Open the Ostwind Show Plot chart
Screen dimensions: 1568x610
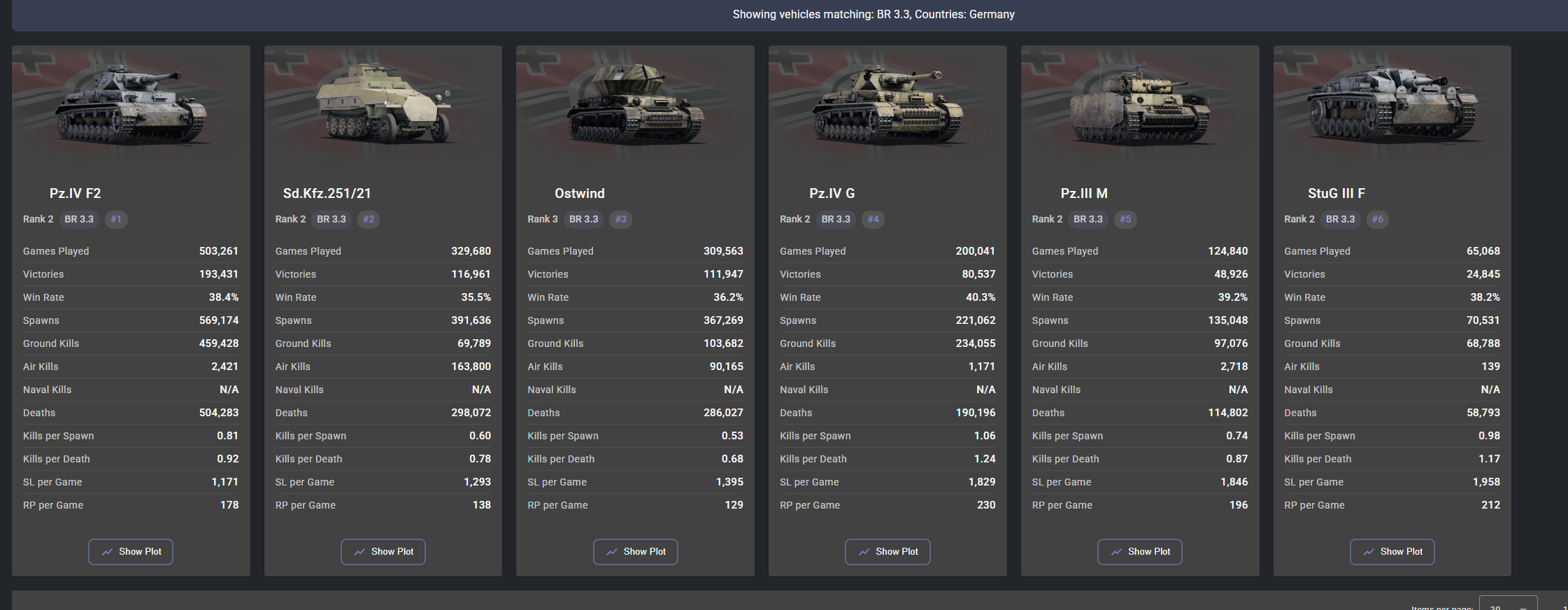click(635, 551)
